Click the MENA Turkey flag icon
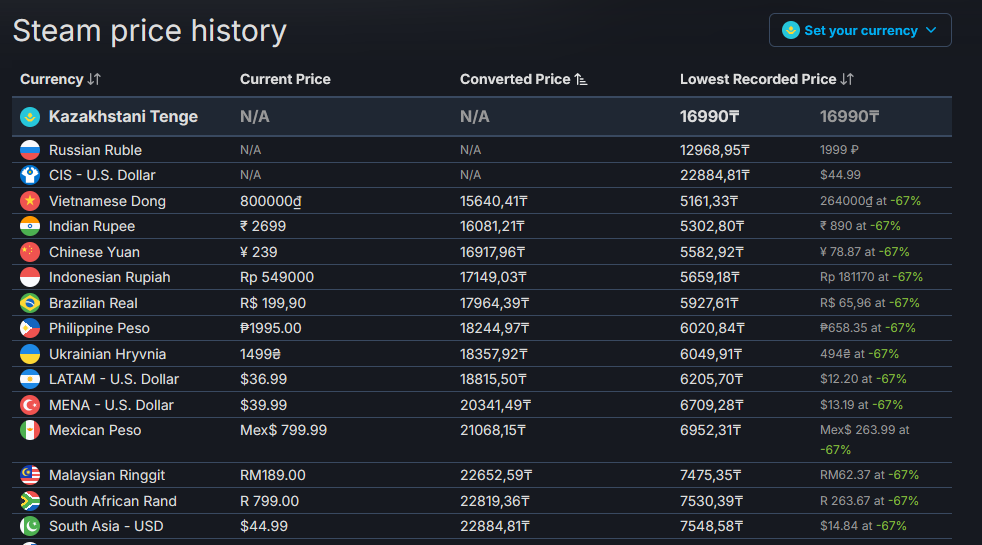 30,405
